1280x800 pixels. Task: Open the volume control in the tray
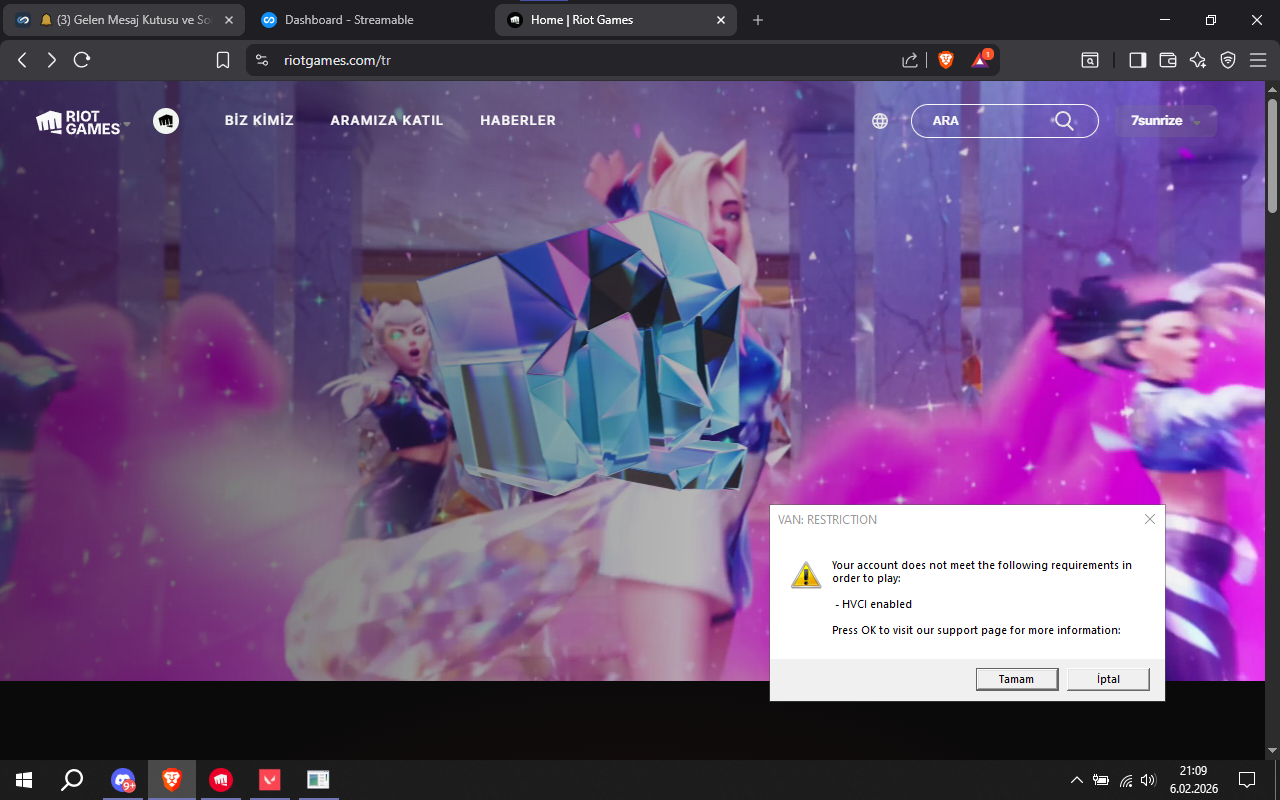coord(1148,780)
